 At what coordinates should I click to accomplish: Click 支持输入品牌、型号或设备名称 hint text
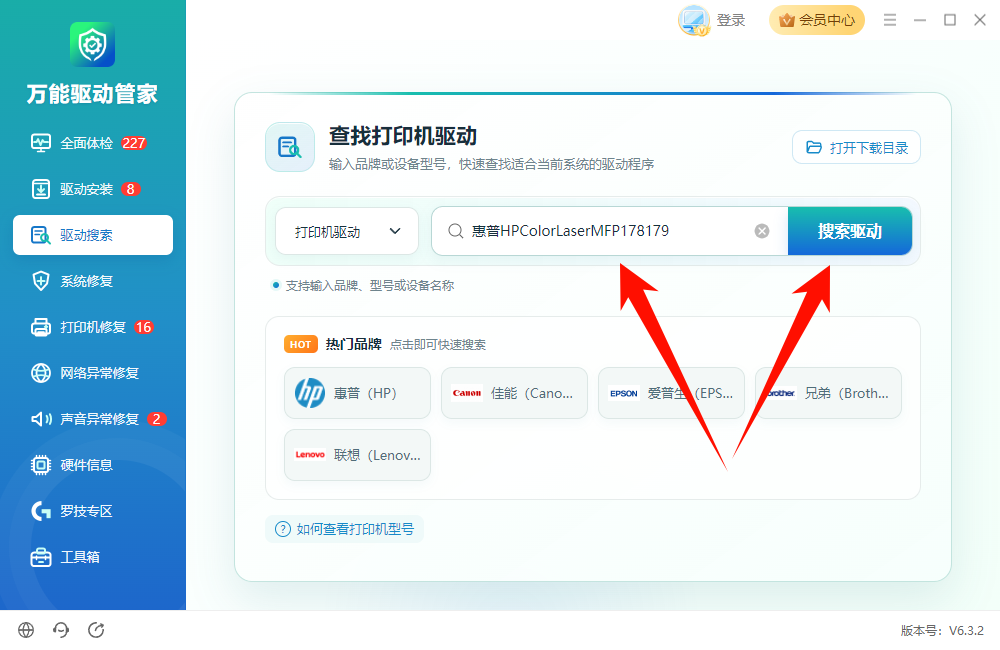pos(369,286)
